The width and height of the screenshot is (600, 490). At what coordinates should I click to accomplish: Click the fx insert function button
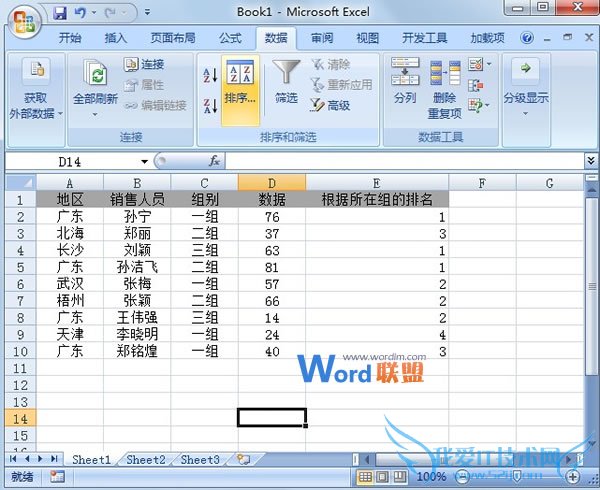coord(215,161)
